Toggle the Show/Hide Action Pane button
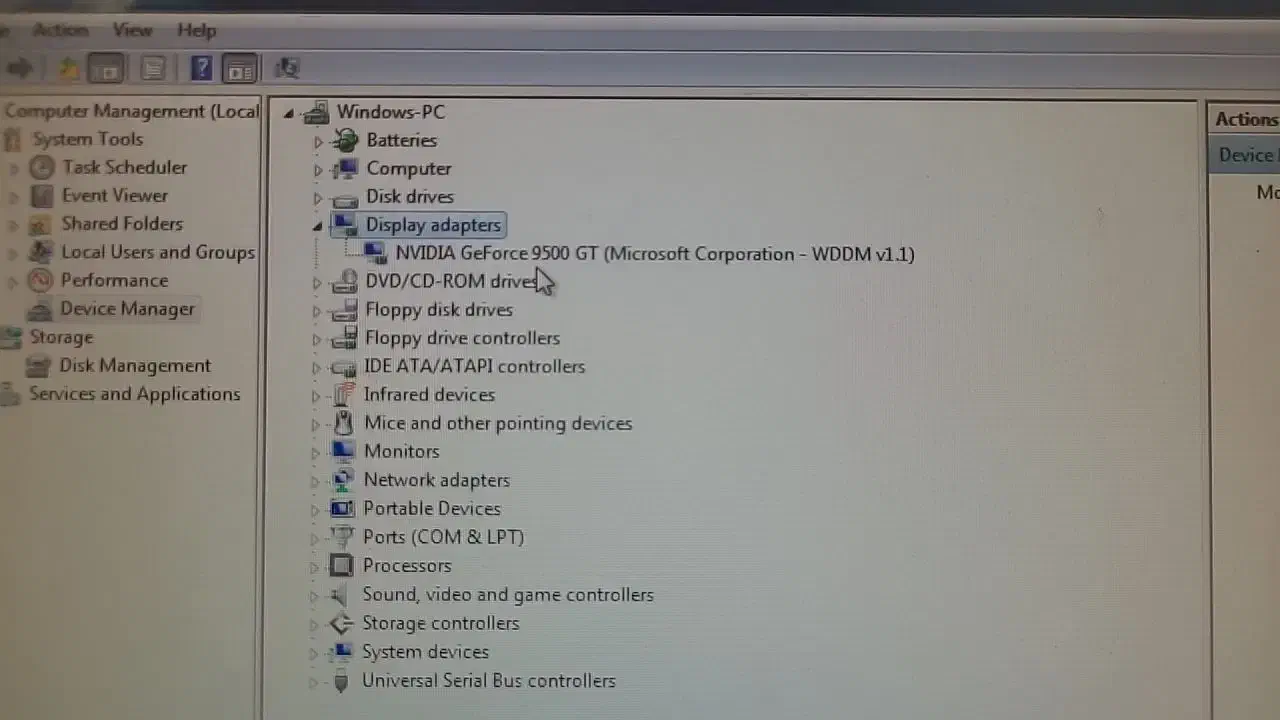 [x=240, y=68]
